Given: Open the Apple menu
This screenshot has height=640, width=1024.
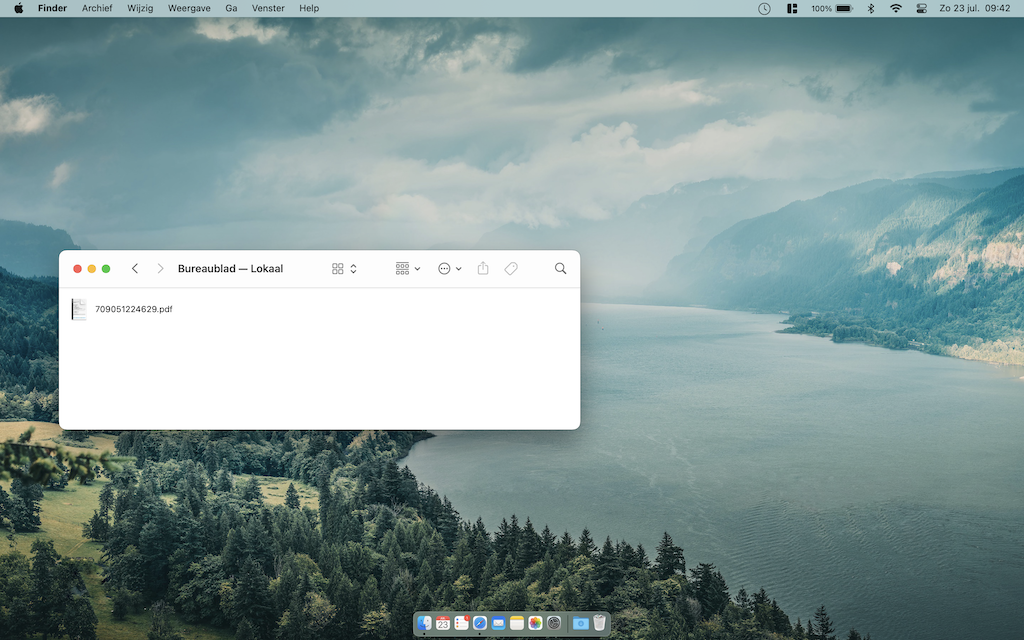Looking at the screenshot, I should click(18, 8).
